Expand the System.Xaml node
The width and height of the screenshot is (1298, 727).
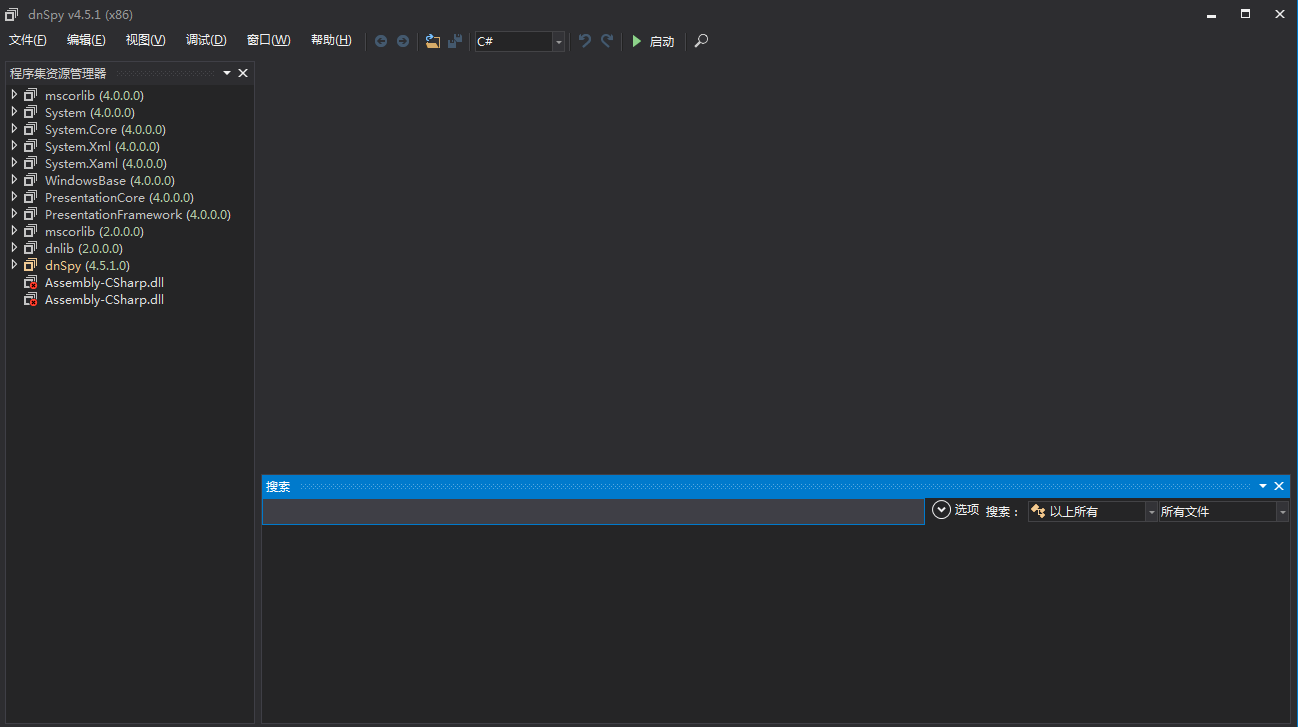click(14, 163)
